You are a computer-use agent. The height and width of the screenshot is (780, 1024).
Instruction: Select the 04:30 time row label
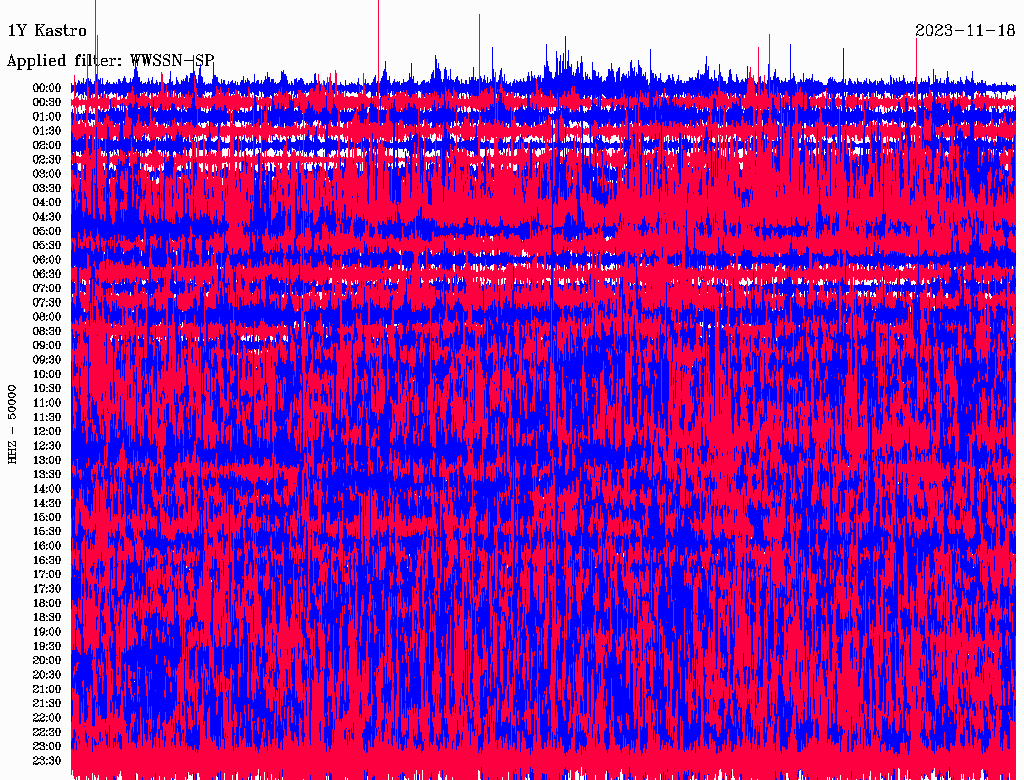point(47,217)
